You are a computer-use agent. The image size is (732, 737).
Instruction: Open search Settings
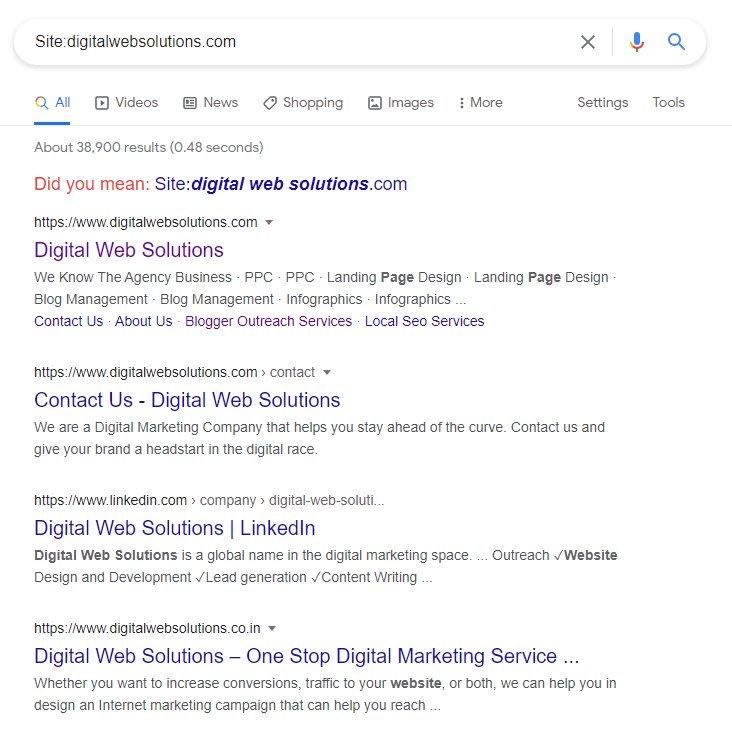[x=602, y=102]
